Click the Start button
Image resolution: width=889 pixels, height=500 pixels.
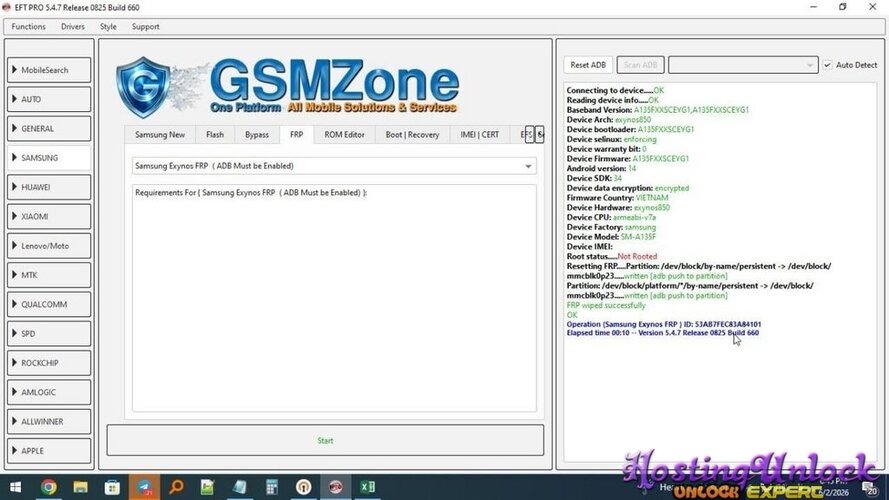(x=325, y=440)
